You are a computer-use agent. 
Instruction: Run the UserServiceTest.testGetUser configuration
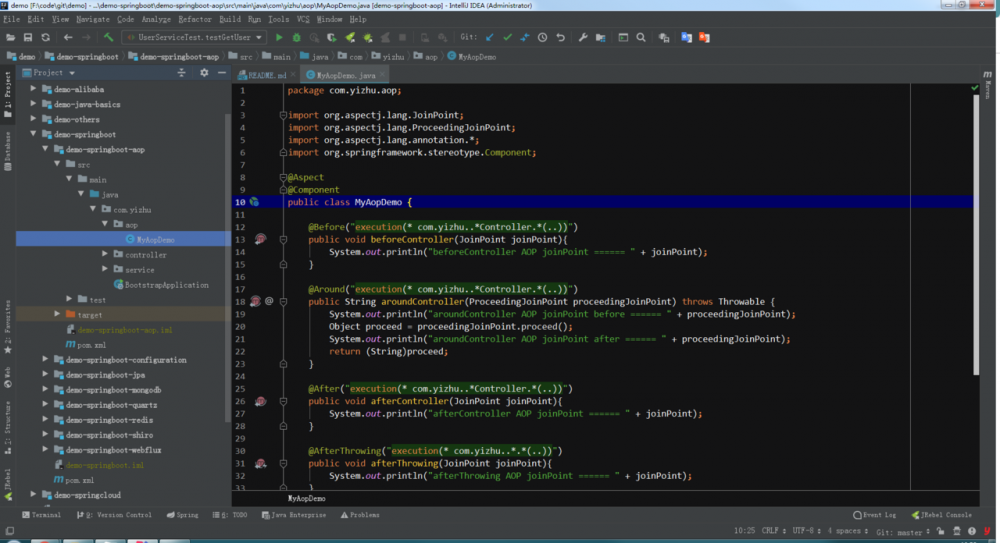279,37
